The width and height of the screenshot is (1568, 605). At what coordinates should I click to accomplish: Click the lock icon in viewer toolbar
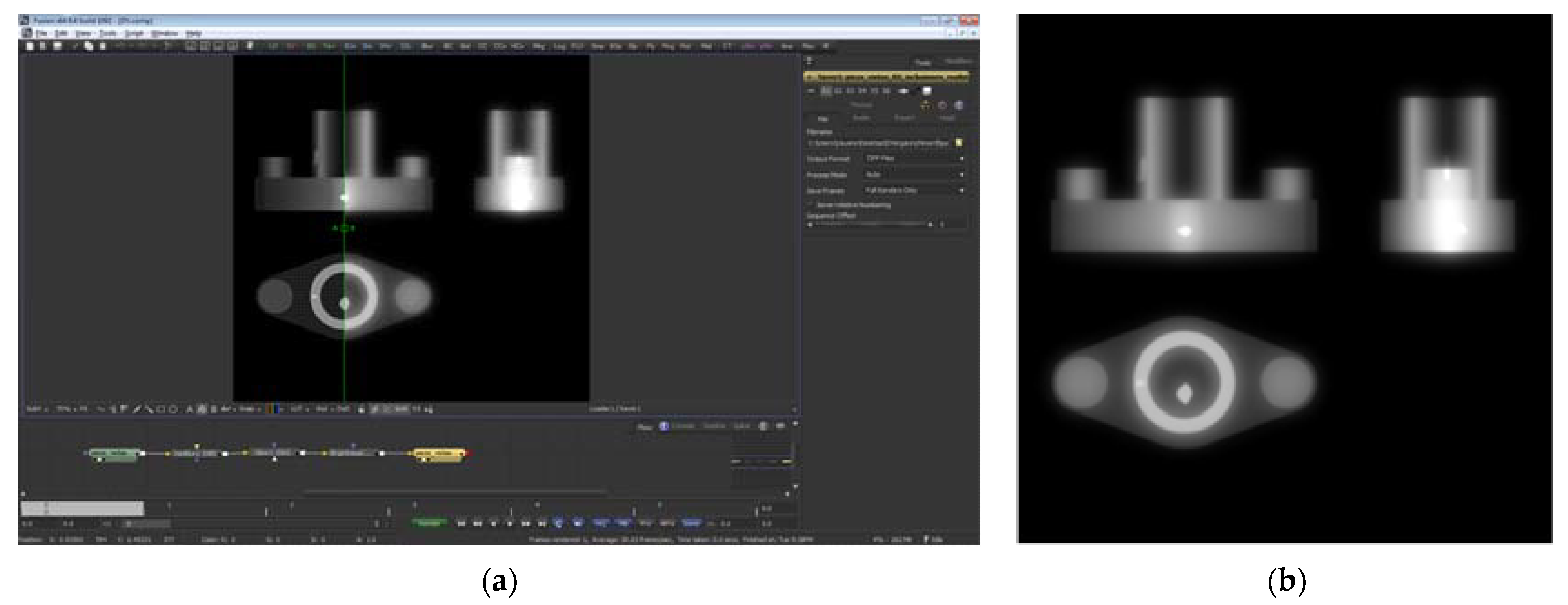click(x=361, y=410)
